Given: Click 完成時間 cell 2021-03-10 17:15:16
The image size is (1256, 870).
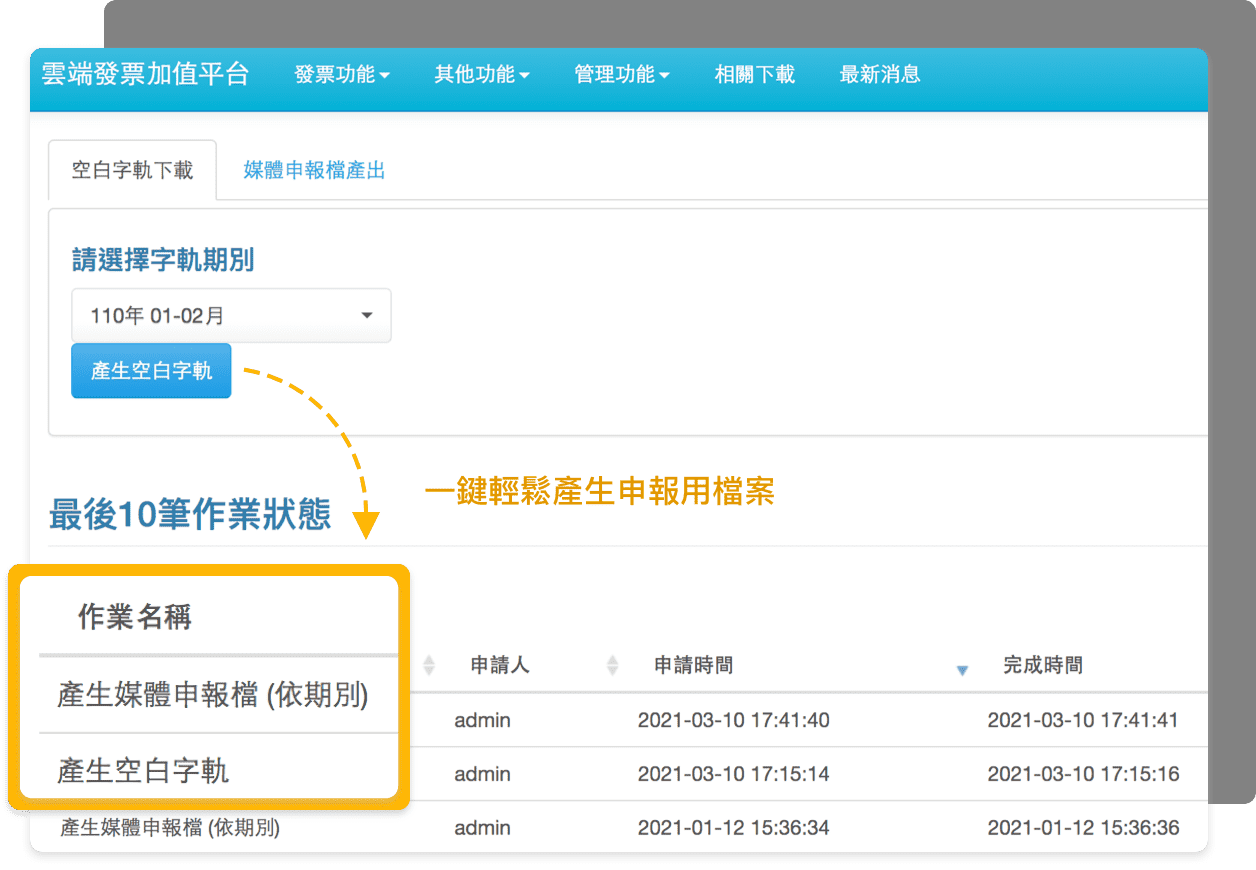Looking at the screenshot, I should pos(1083,774).
